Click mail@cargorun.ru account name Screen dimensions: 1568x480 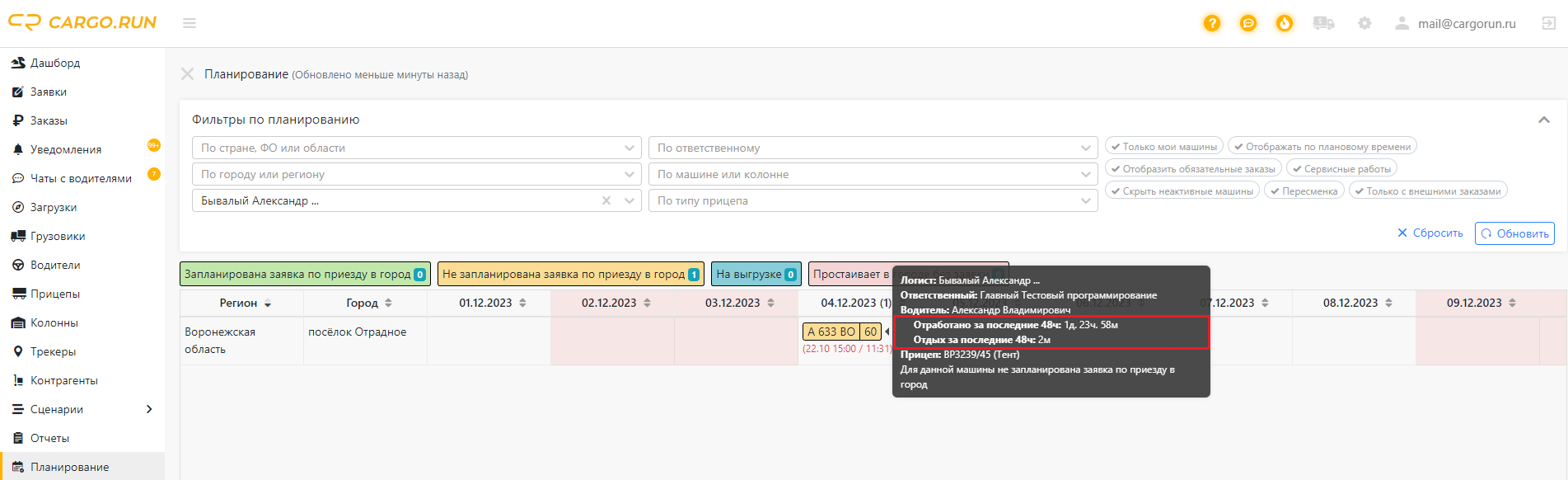[x=1467, y=24]
